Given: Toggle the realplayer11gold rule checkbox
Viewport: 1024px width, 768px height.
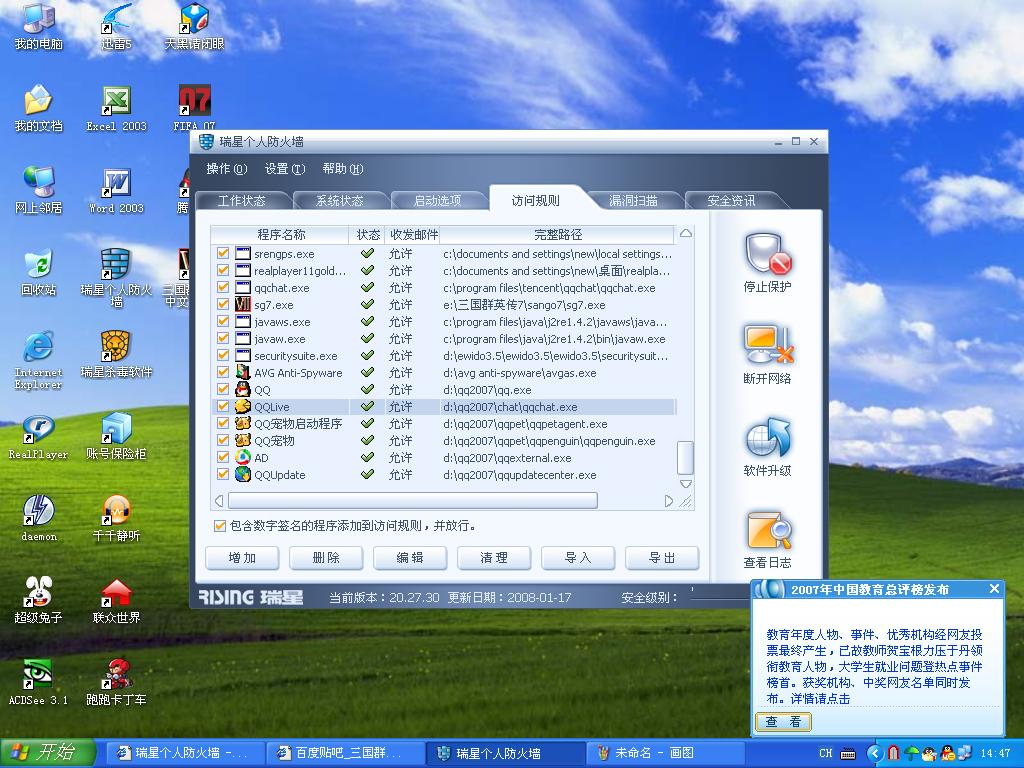Looking at the screenshot, I should (x=223, y=270).
